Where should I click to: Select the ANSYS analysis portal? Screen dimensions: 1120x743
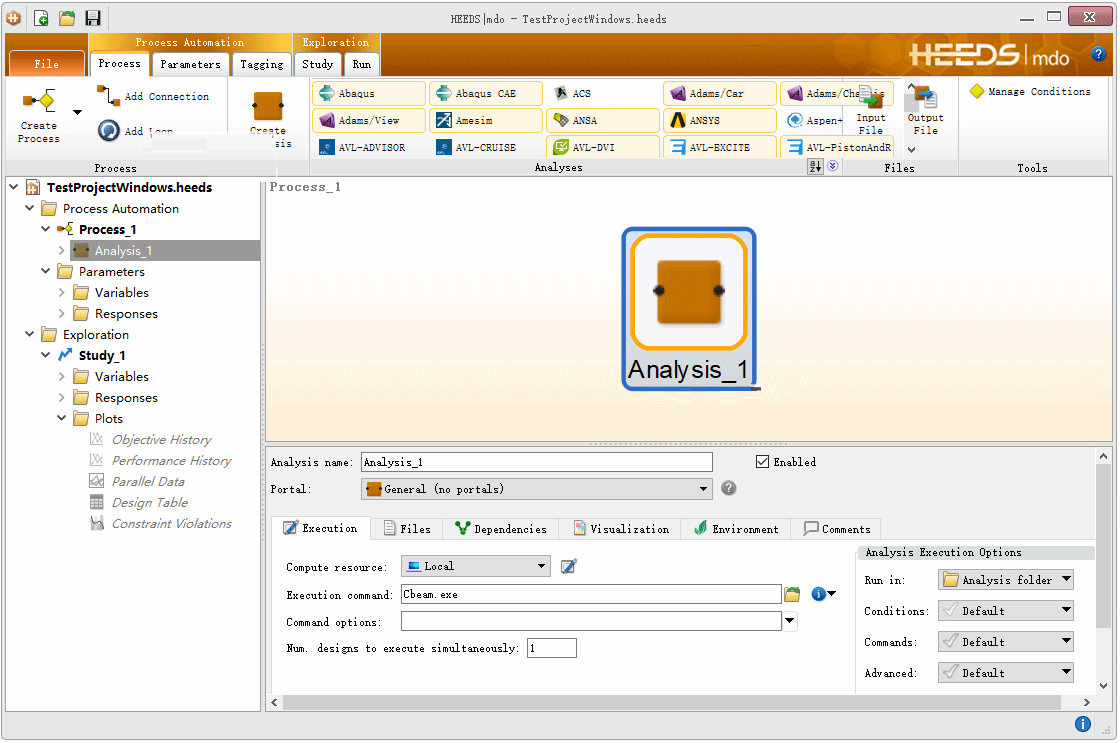tap(719, 121)
